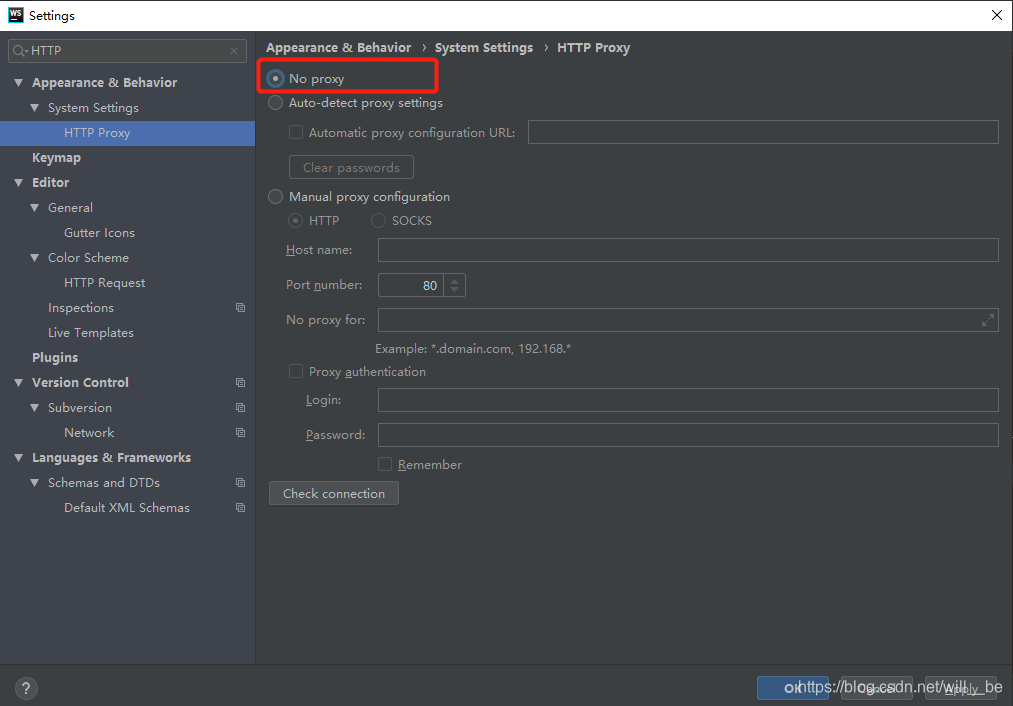The image size is (1013, 706).
Task: Collapse the General tree node
Action: (35, 207)
